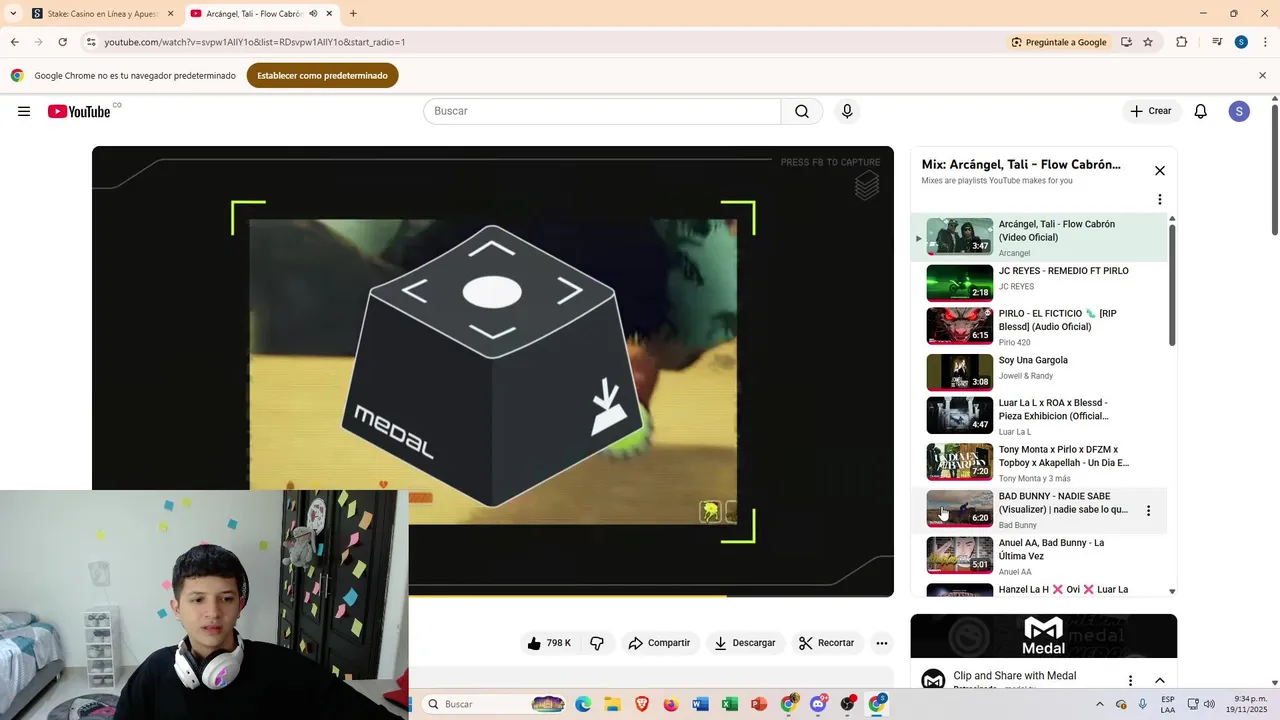The image size is (1280, 720).
Task: Start voice search with the microphone
Action: (x=847, y=111)
